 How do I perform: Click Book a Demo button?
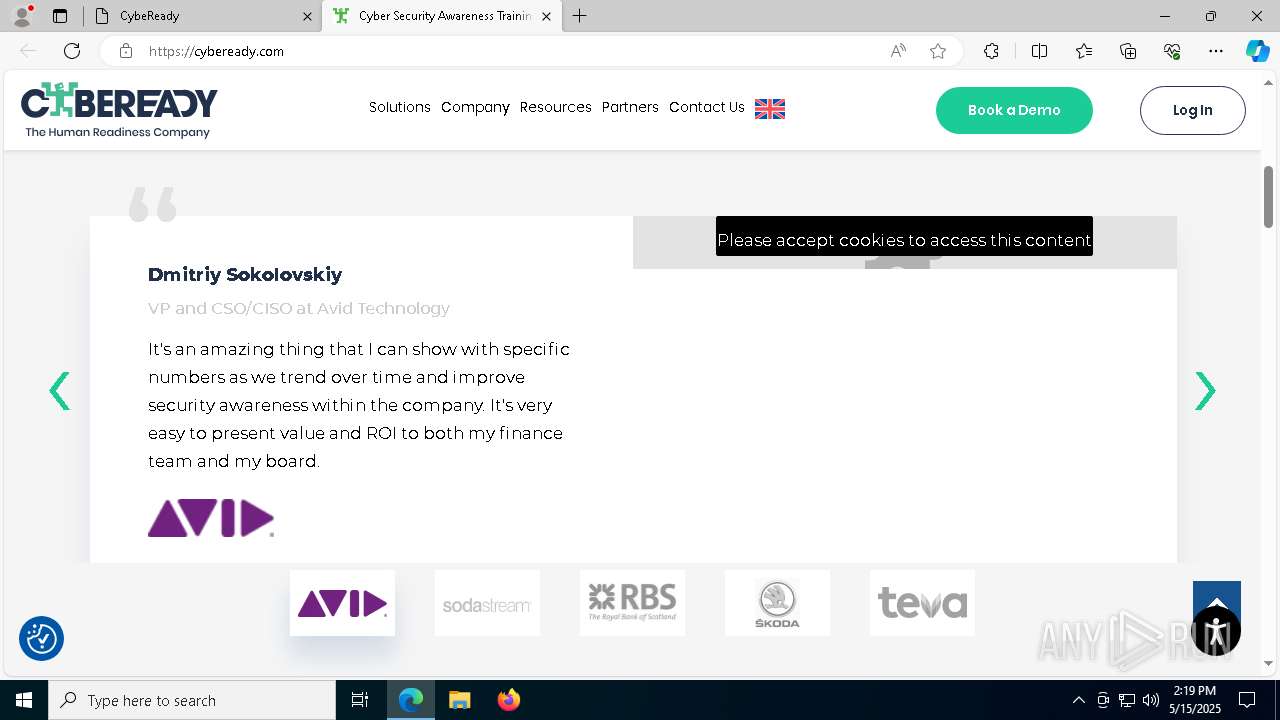pyautogui.click(x=1014, y=110)
